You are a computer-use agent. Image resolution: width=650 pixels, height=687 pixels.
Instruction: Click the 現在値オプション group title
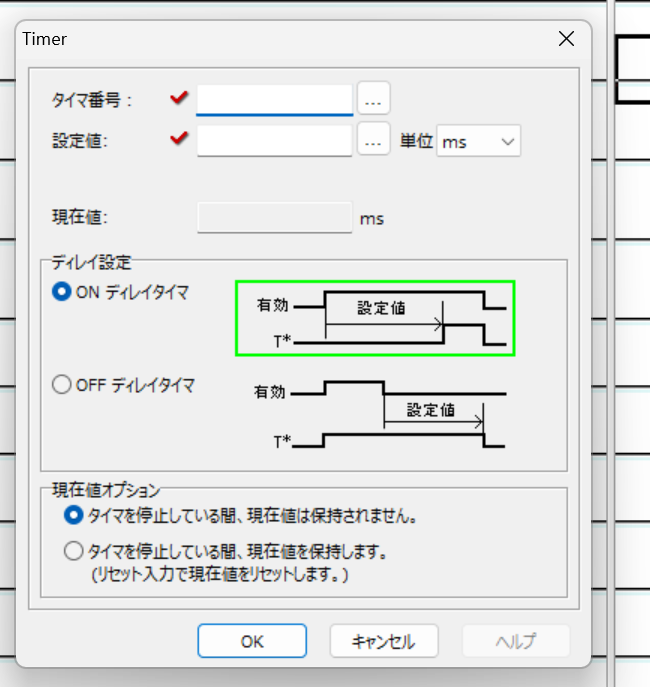tap(106, 490)
